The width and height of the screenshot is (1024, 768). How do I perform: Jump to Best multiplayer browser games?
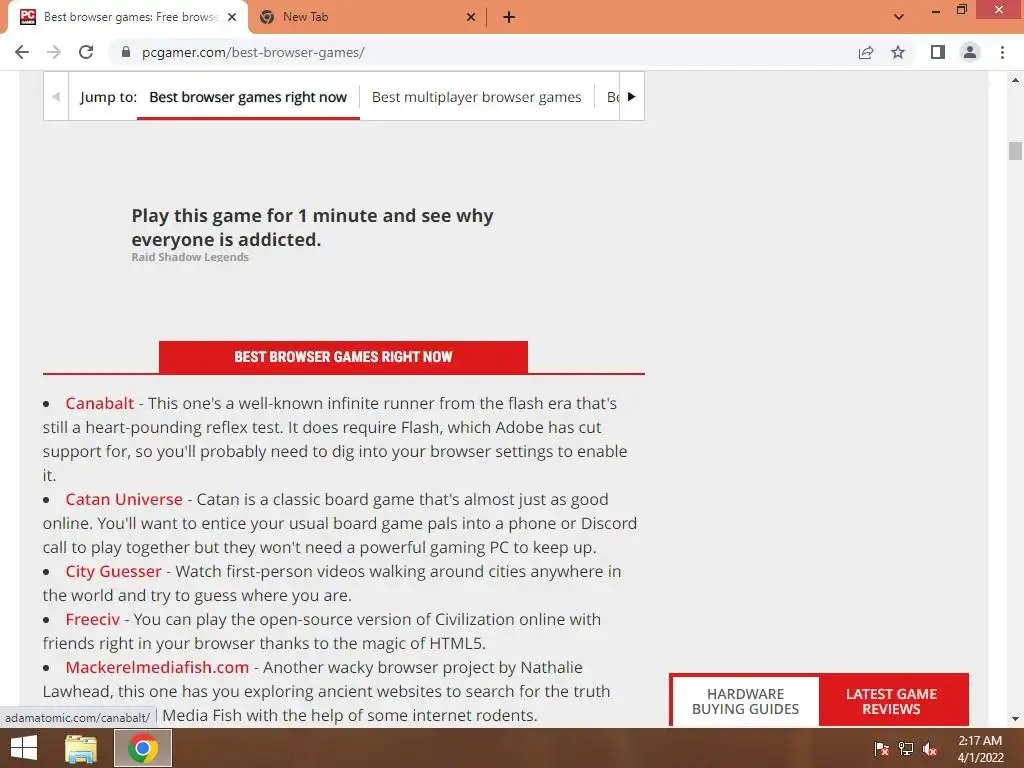[477, 97]
